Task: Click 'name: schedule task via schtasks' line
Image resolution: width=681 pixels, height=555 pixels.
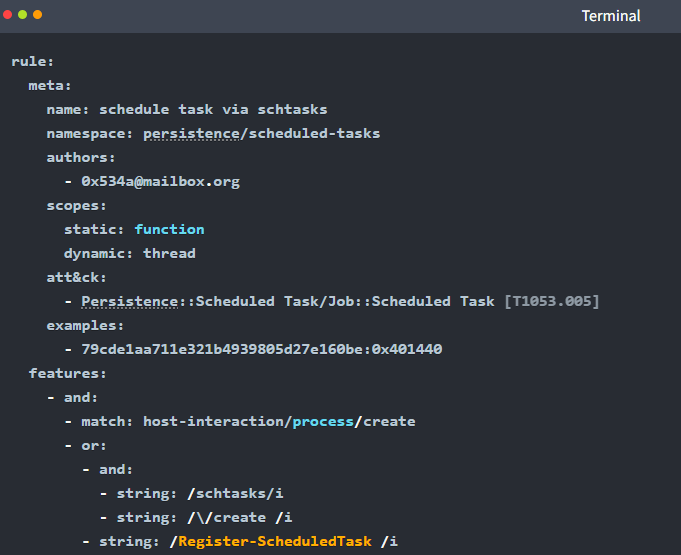Action: [x=187, y=109]
